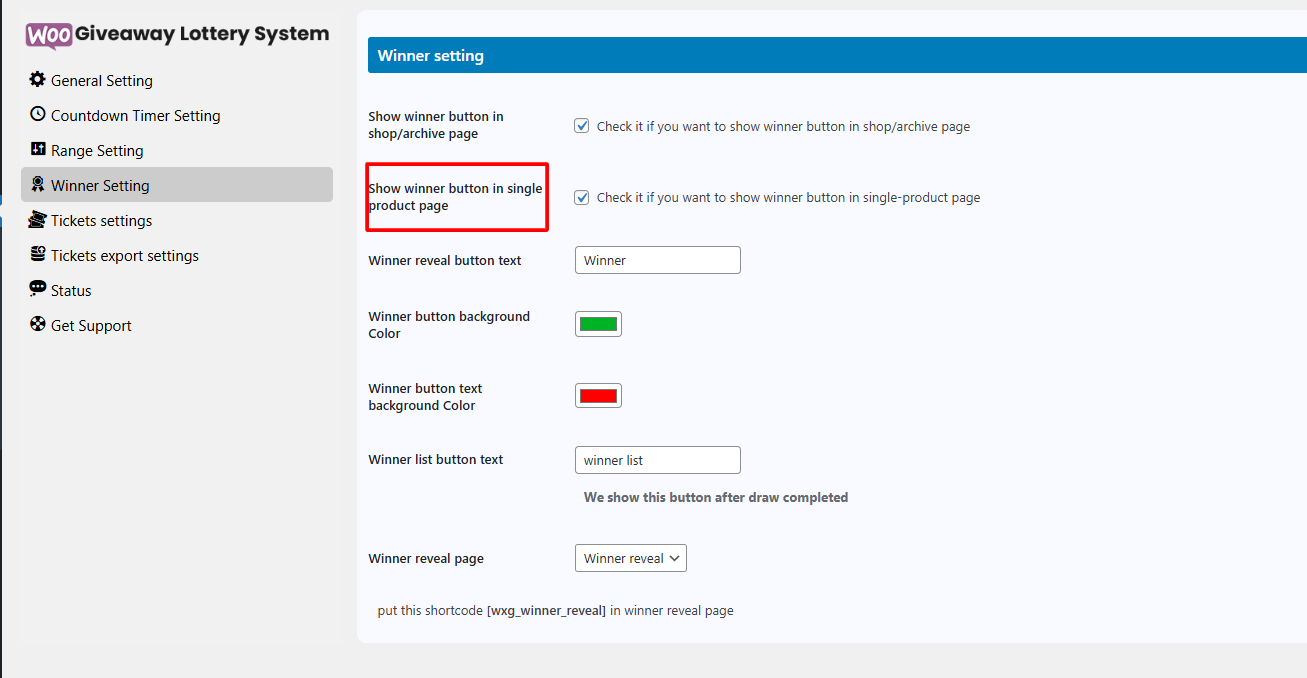
Task: Open the General Setting menu item
Action: [101, 81]
